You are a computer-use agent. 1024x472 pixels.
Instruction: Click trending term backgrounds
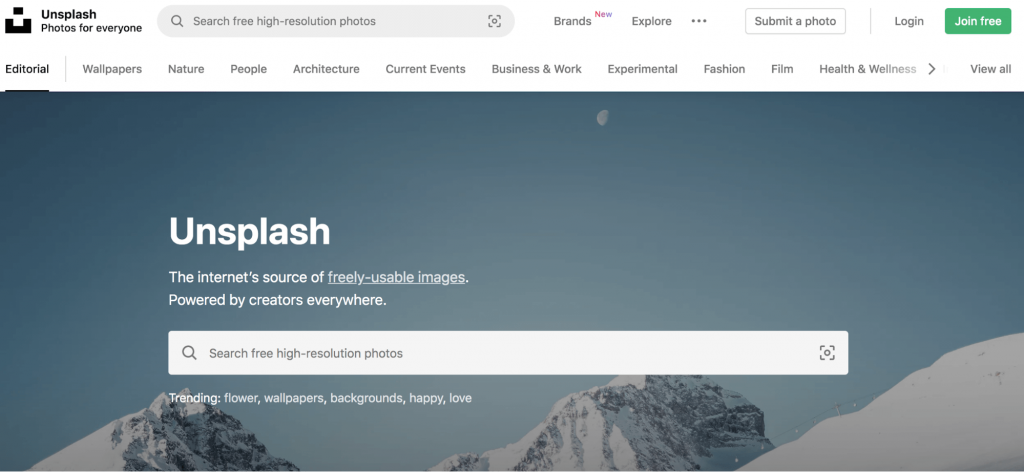click(x=367, y=398)
